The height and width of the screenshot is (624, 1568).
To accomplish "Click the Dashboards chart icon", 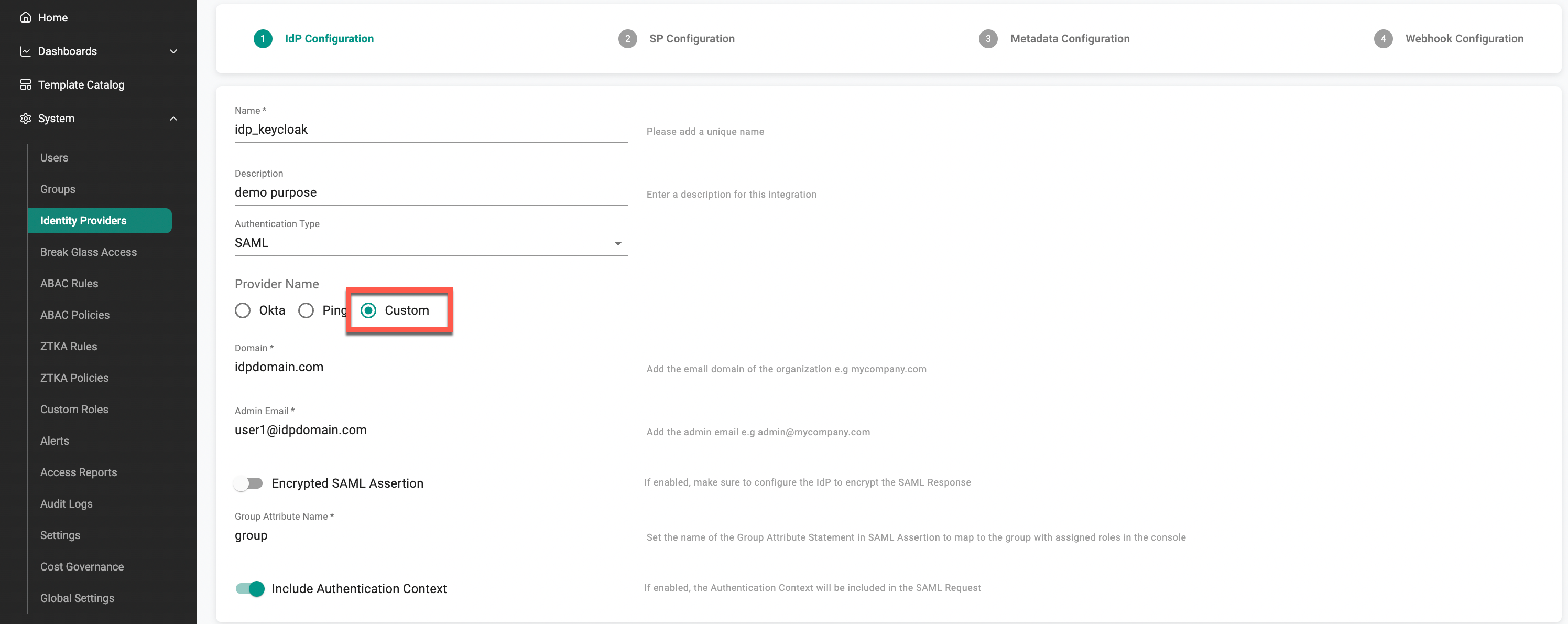I will click(25, 51).
